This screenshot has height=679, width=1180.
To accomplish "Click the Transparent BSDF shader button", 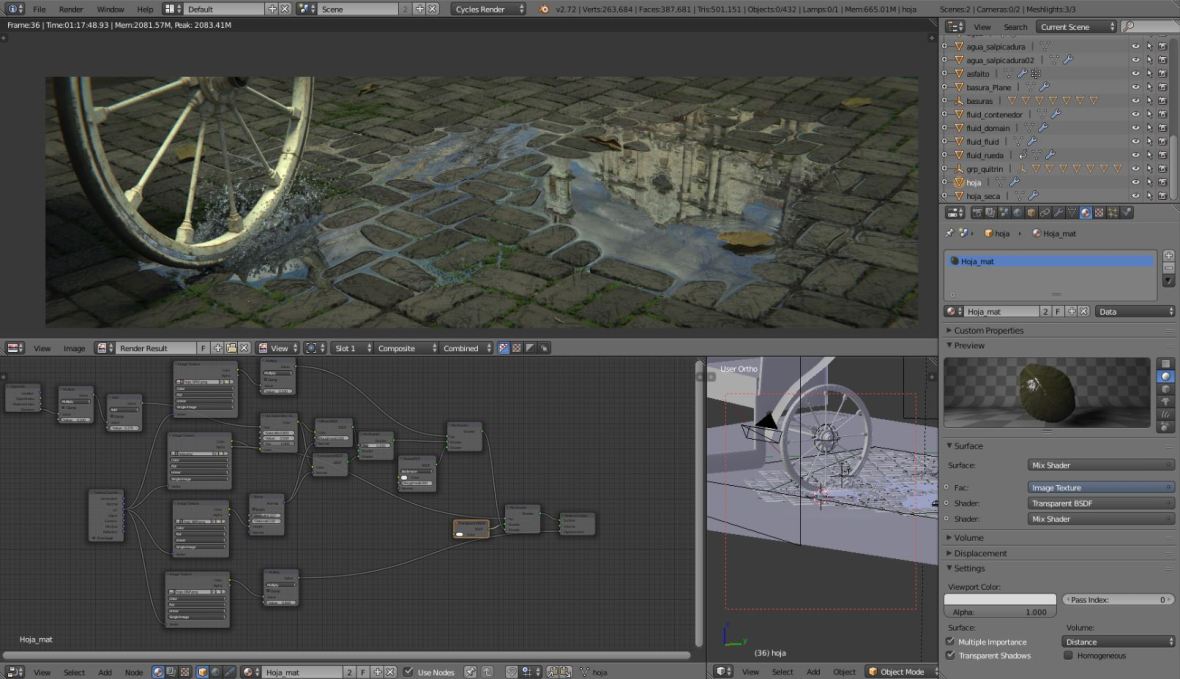I will 1101,504.
